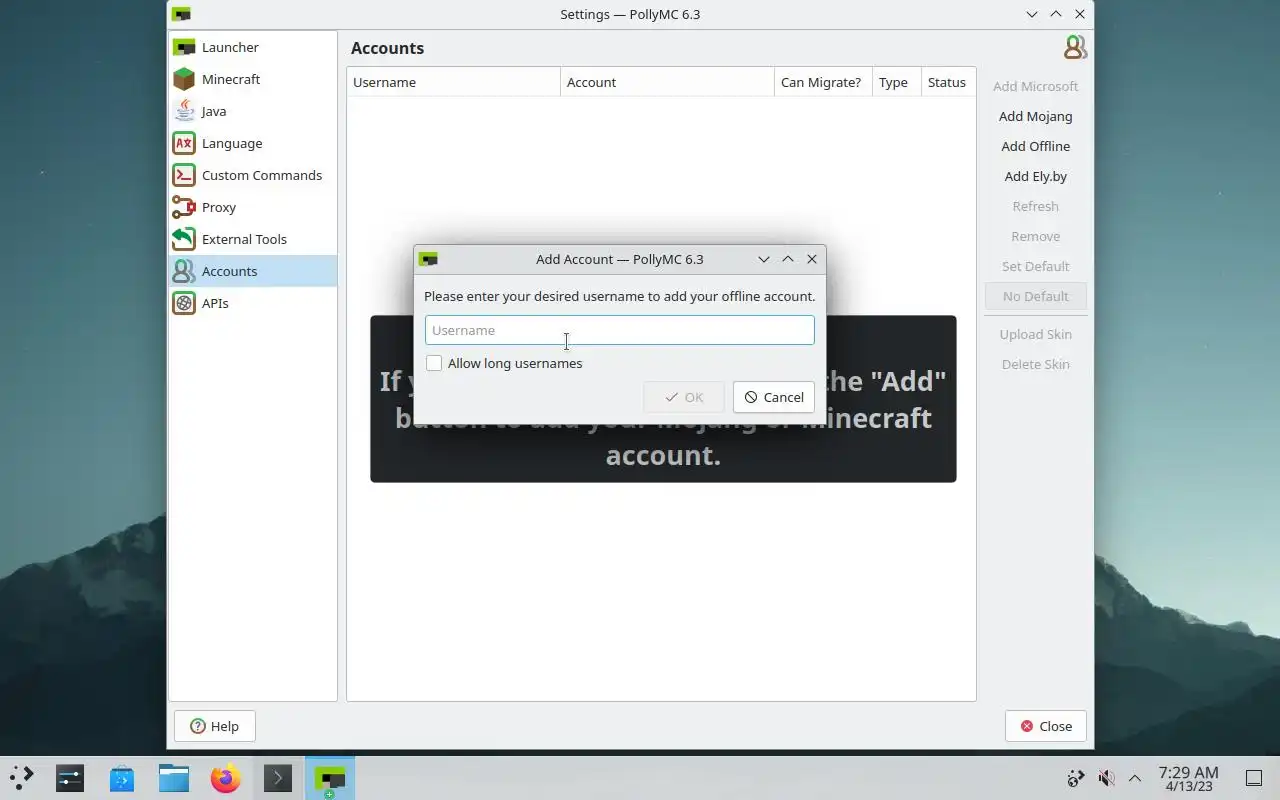The image size is (1280, 800).
Task: Click the muted volume tray icon
Action: click(x=1106, y=778)
